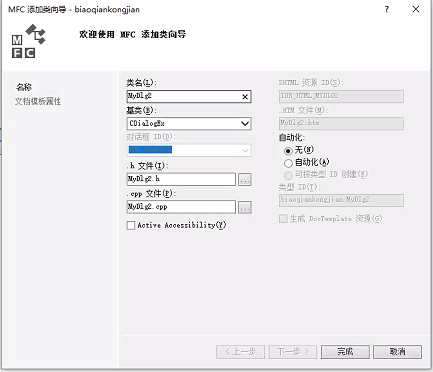This screenshot has height=372, width=433.
Task: Click the MFC wizard logo icon
Action: [29, 41]
